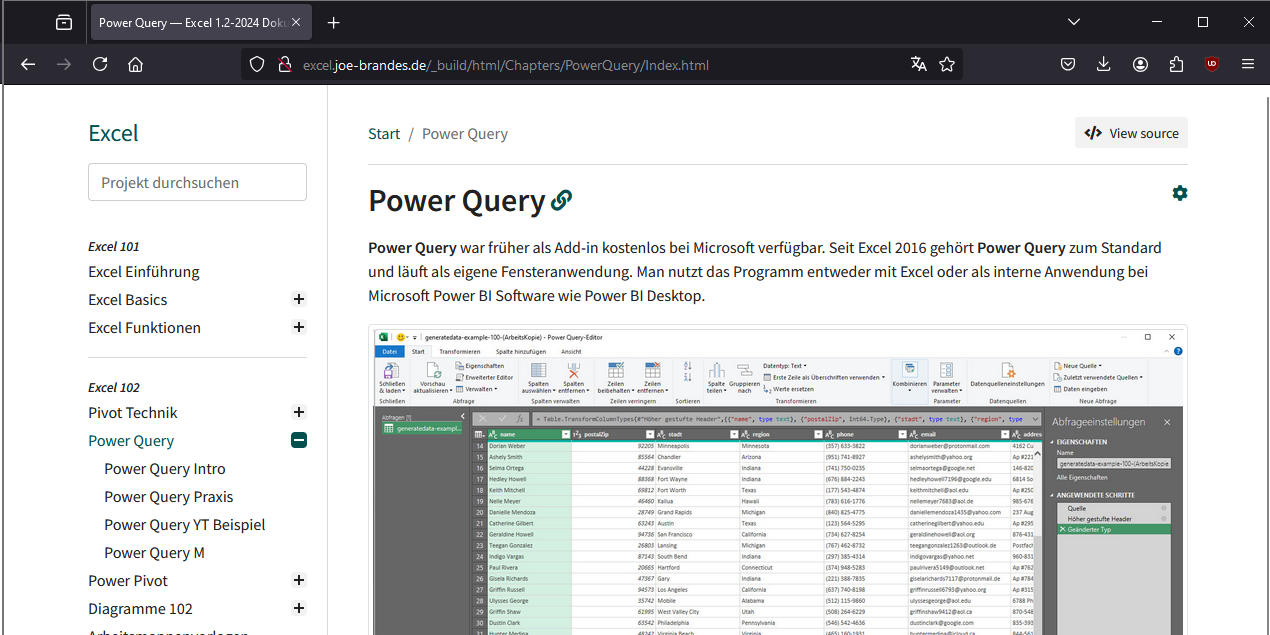The height and width of the screenshot is (635, 1270).
Task: Click the address bar URL field
Action: pos(600,65)
